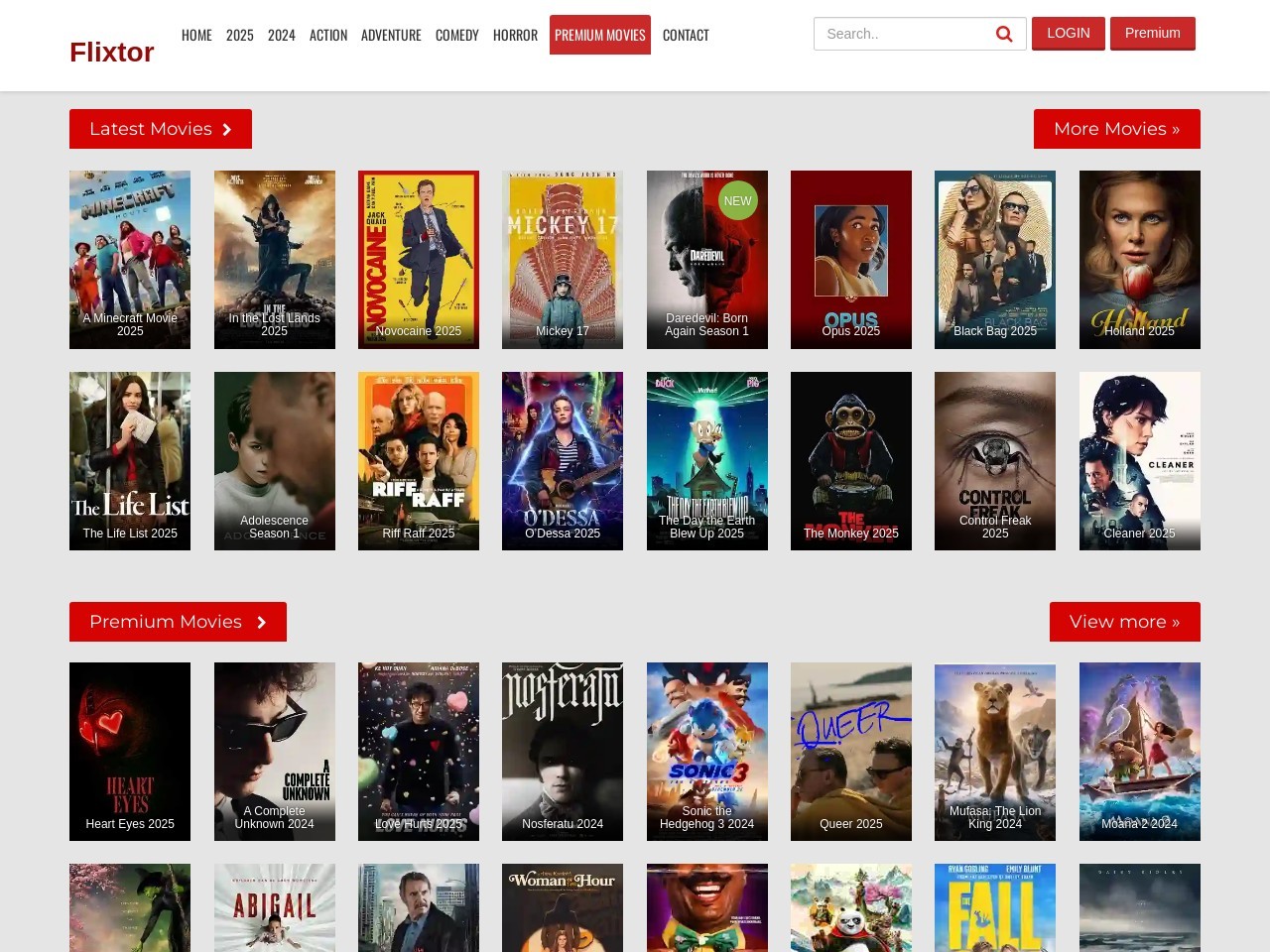
Task: Open Black Bag 2025 poster
Action: pos(995,260)
